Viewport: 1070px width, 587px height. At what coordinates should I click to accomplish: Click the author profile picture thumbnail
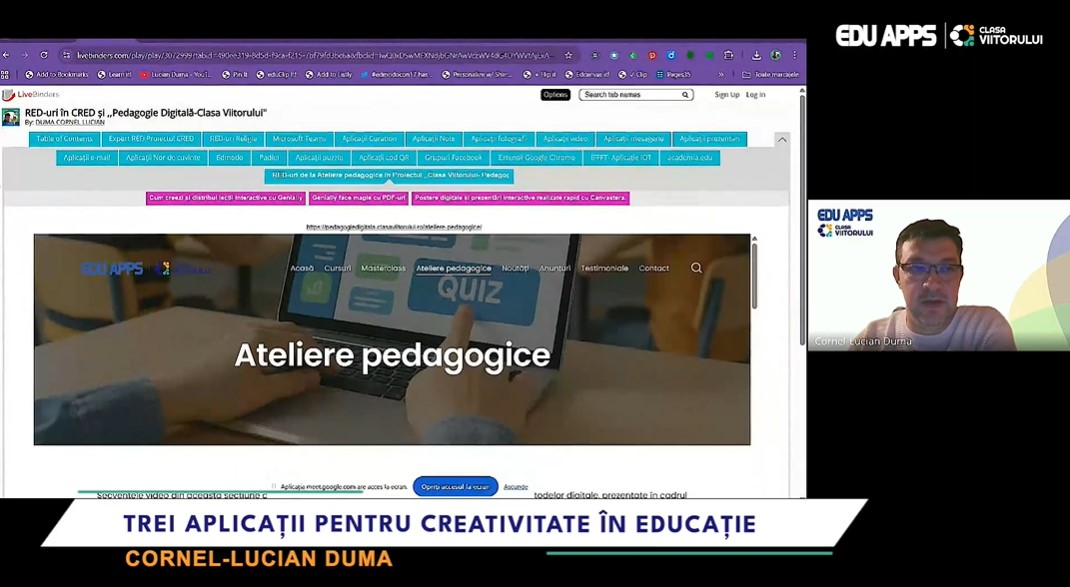tap(10, 117)
